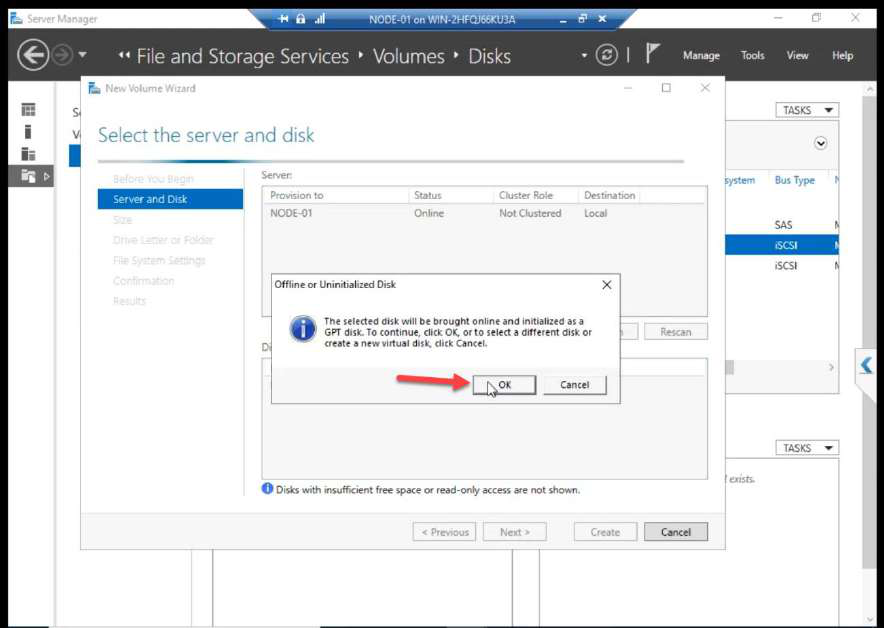Click the wizard's bottom Cancel button
The width and height of the screenshot is (884, 628).
click(x=675, y=532)
